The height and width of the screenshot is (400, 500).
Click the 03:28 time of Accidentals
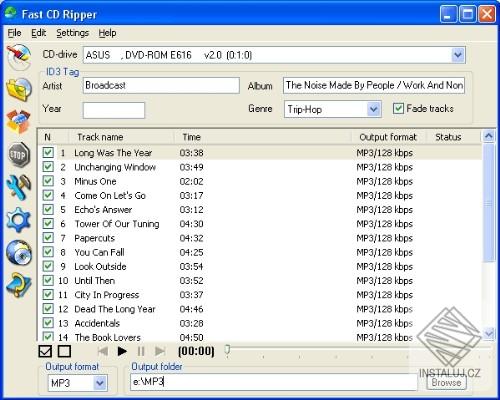point(191,323)
